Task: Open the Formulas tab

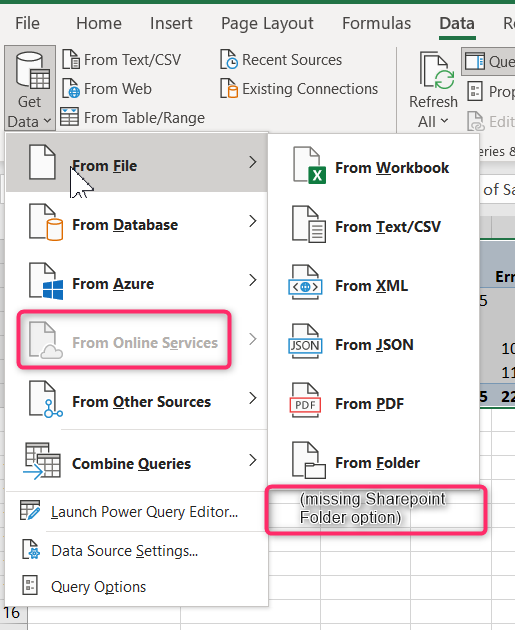Action: click(x=376, y=23)
